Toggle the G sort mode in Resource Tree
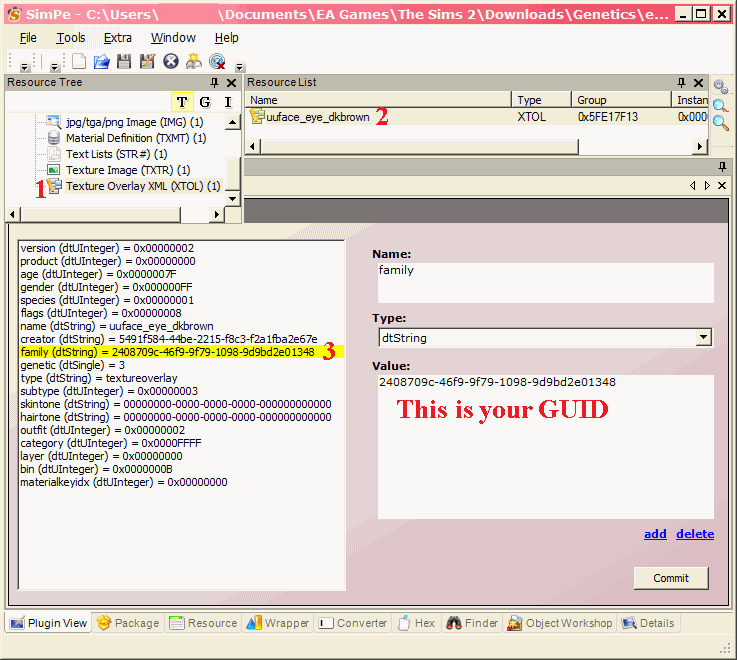The image size is (737, 660). pos(205,102)
